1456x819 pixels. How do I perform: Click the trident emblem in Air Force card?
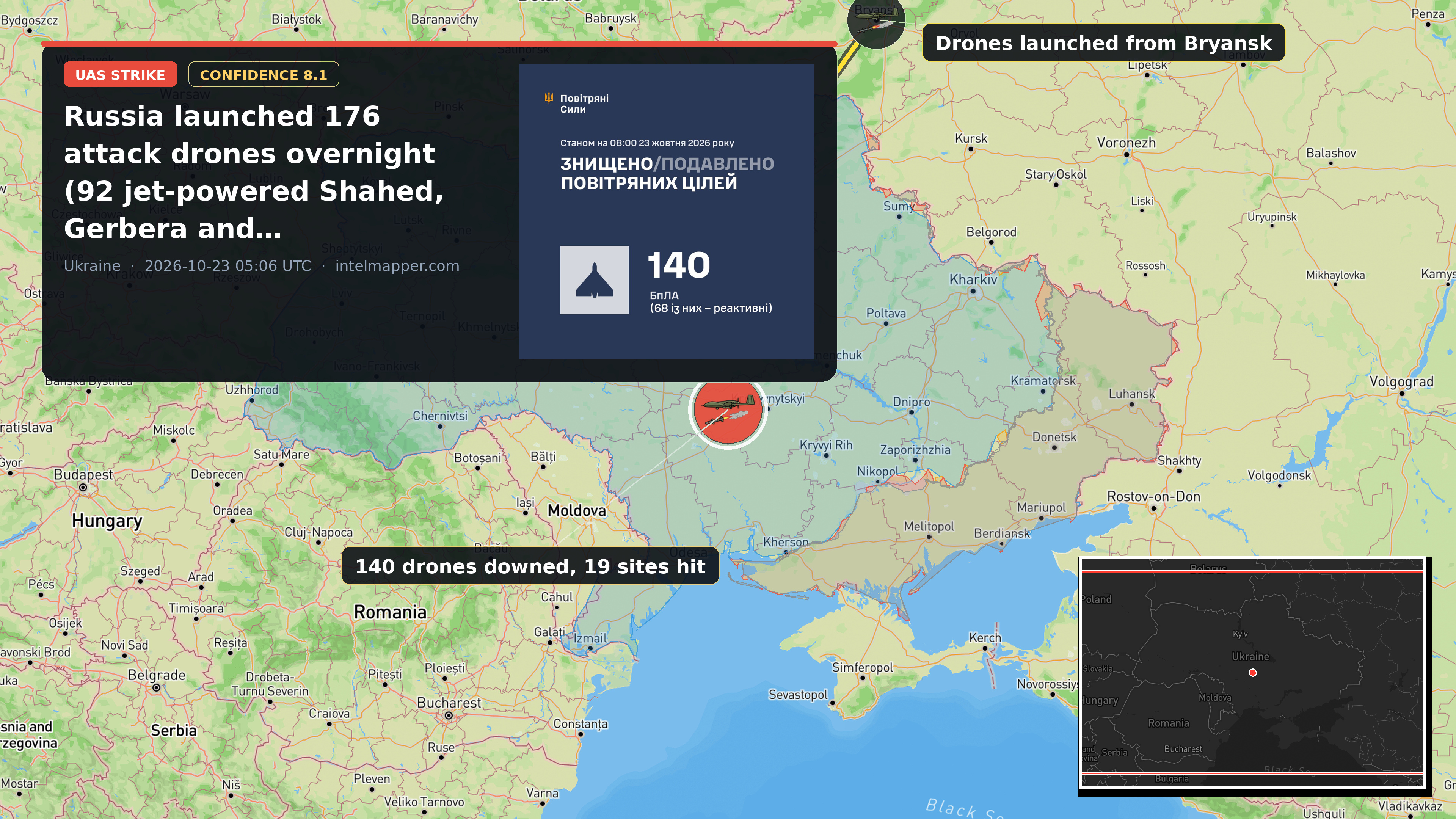549,98
